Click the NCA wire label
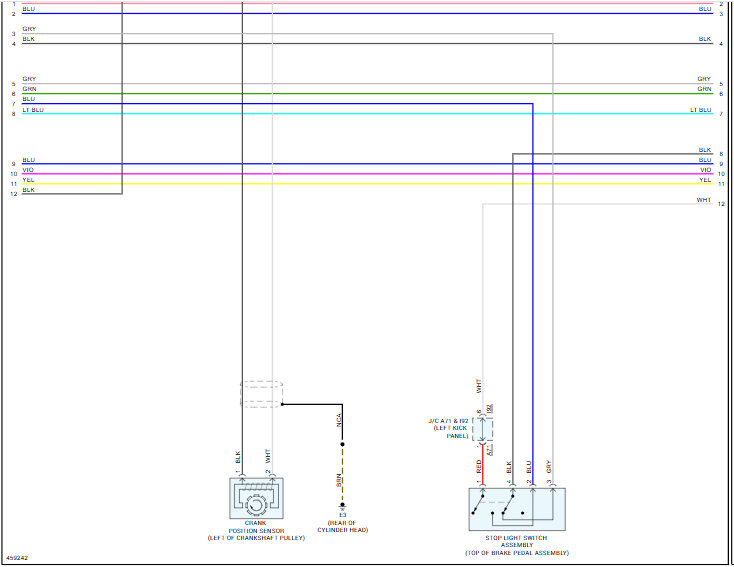 click(339, 420)
